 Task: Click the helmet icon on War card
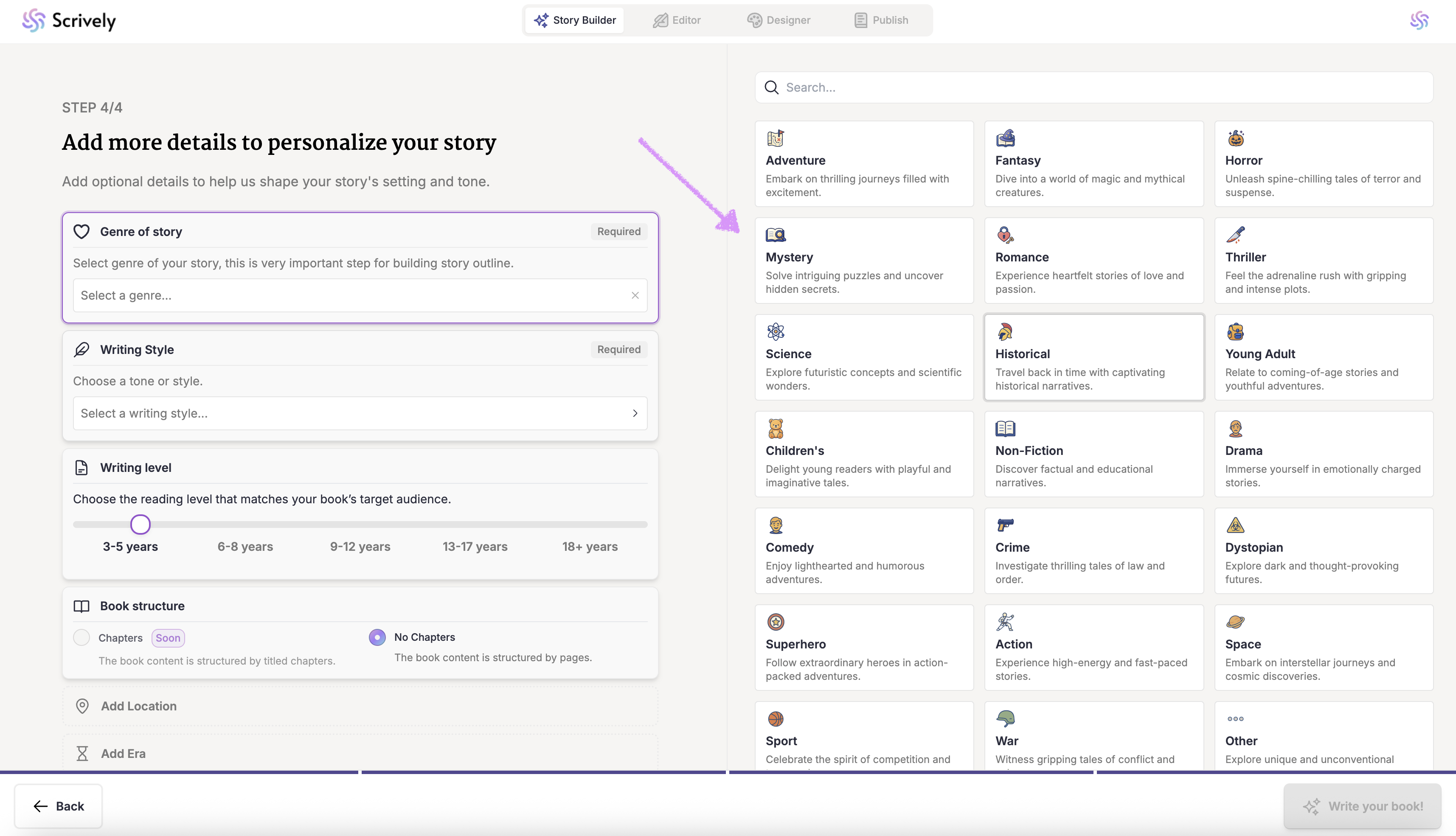click(x=1005, y=718)
